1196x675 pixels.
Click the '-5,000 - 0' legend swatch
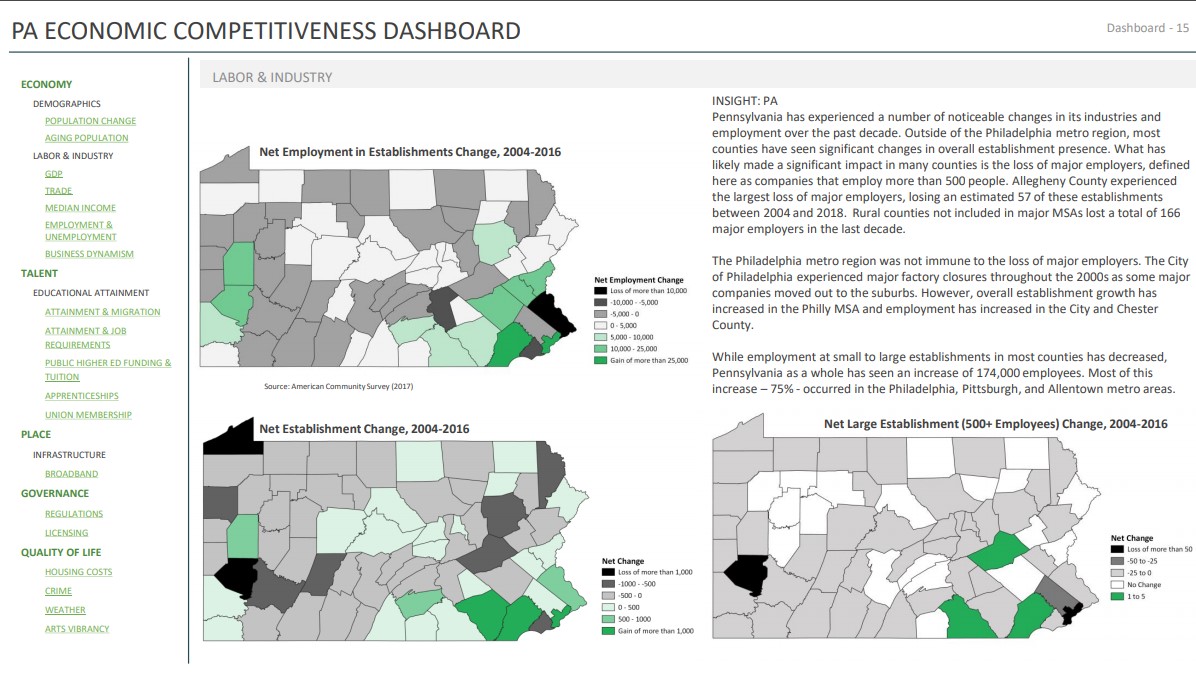click(x=600, y=314)
